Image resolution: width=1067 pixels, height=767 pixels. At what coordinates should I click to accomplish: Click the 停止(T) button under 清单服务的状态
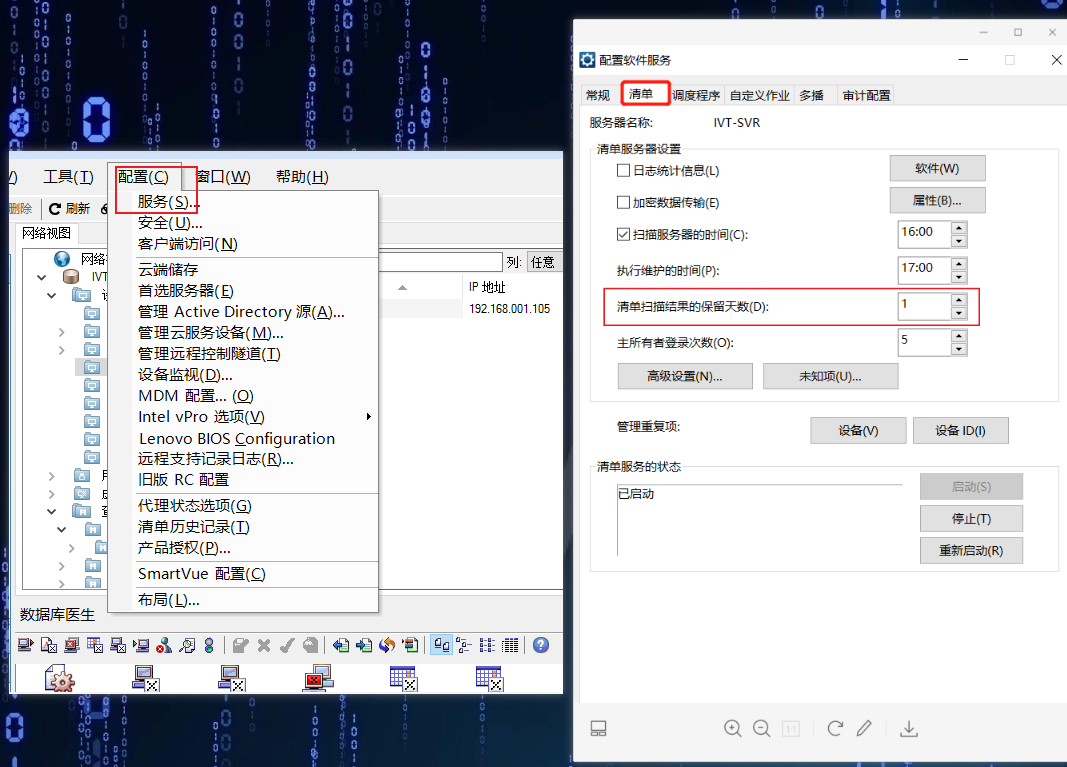971,518
